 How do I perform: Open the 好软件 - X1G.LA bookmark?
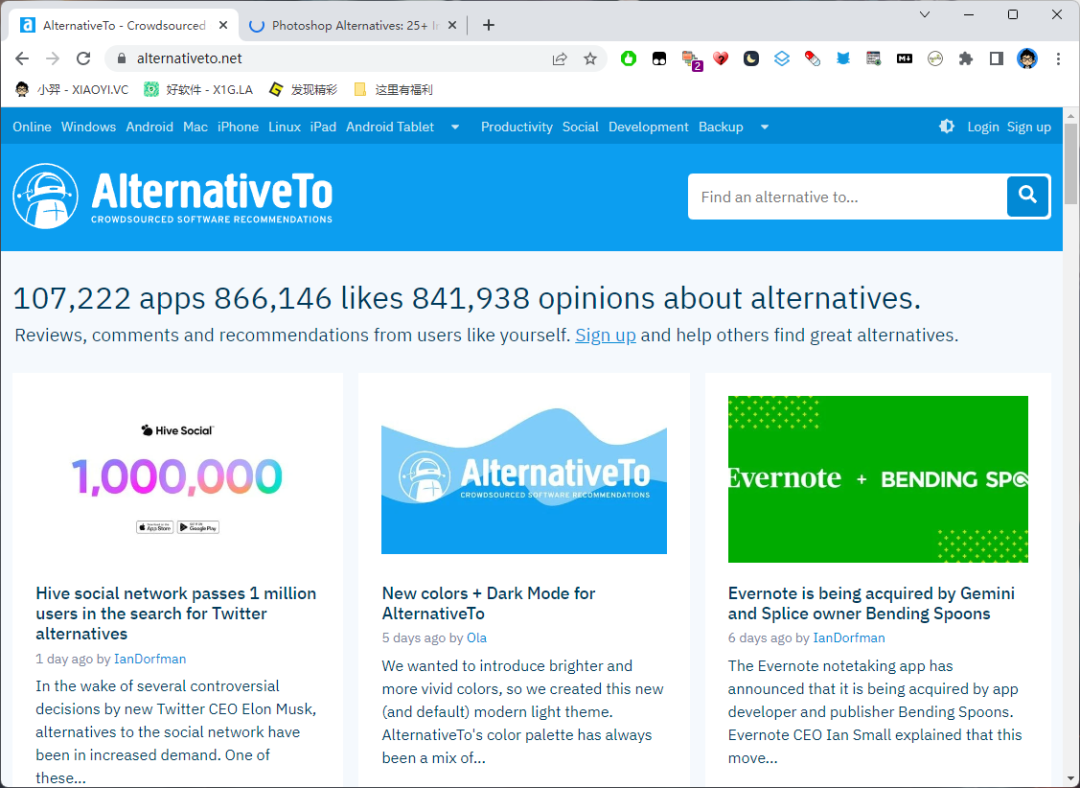click(x=198, y=90)
